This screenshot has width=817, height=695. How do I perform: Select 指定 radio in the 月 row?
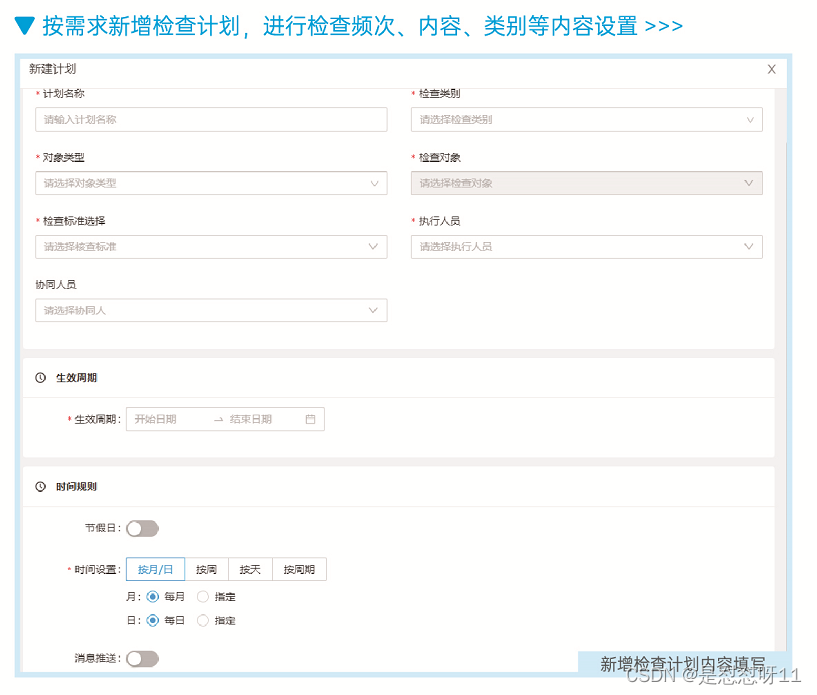pyautogui.click(x=203, y=597)
